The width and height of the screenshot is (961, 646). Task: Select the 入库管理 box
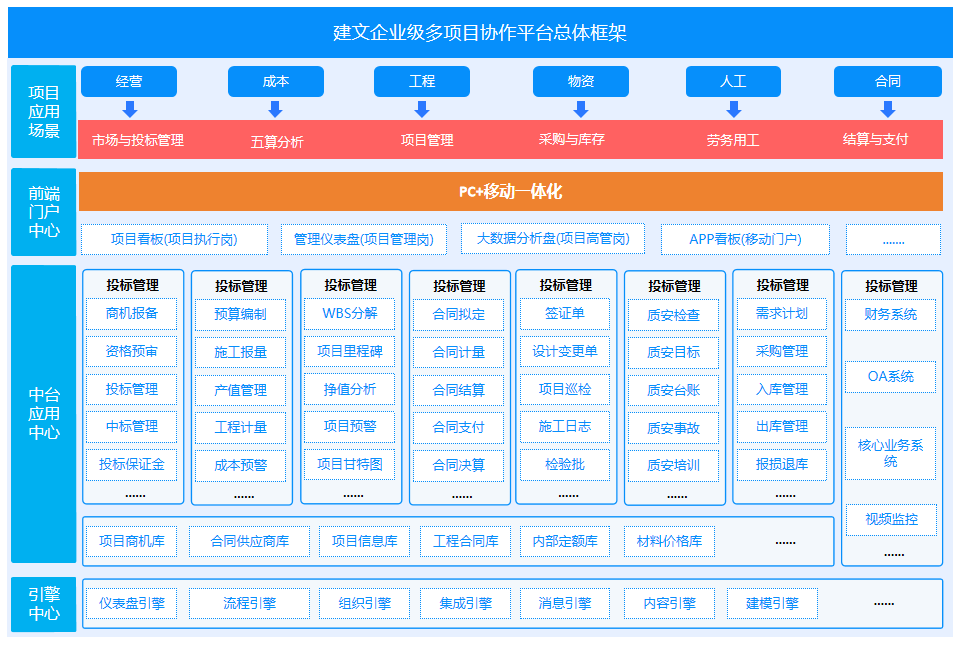tap(781, 389)
